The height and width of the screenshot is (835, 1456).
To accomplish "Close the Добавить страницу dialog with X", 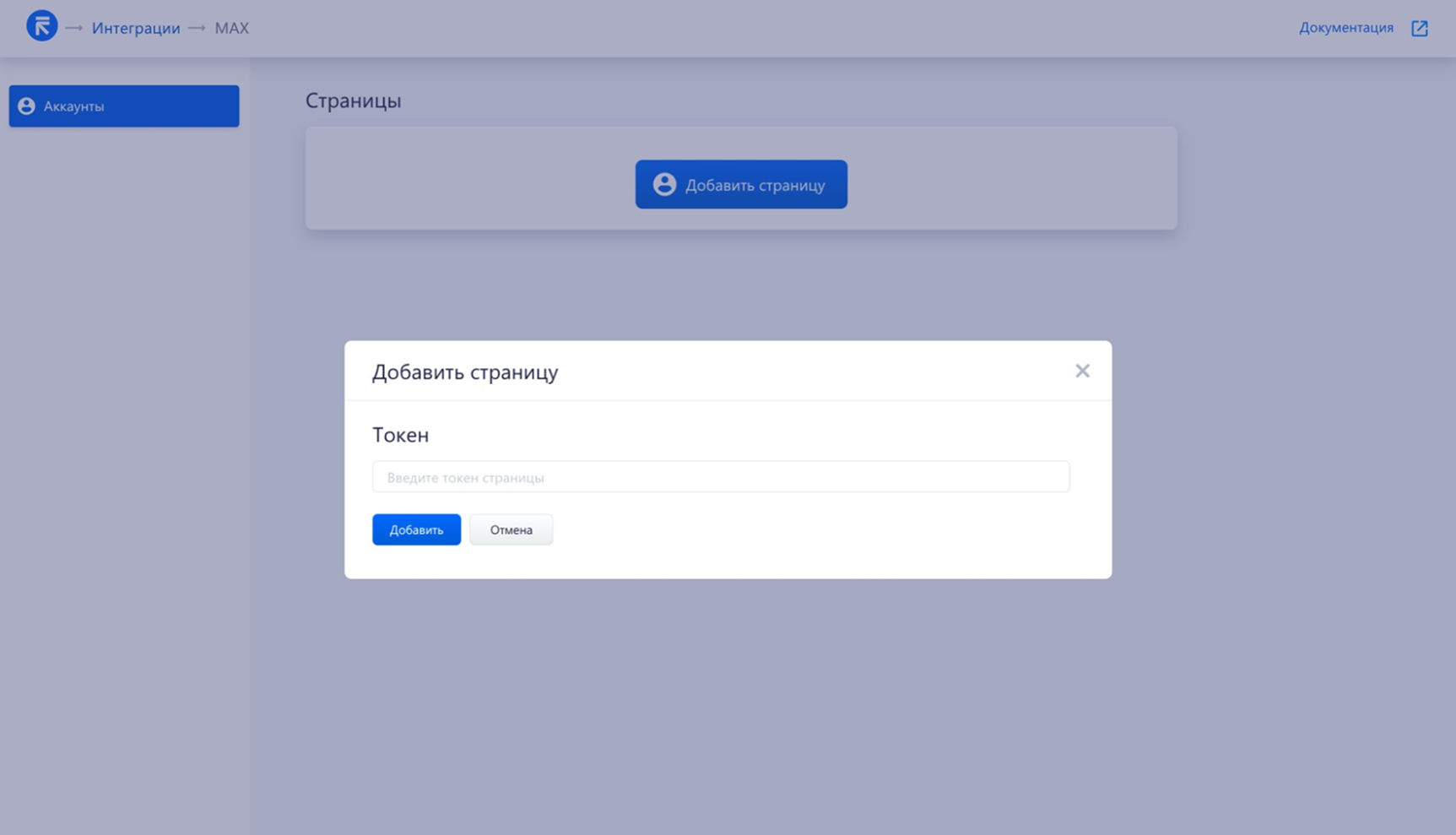I will [1082, 371].
